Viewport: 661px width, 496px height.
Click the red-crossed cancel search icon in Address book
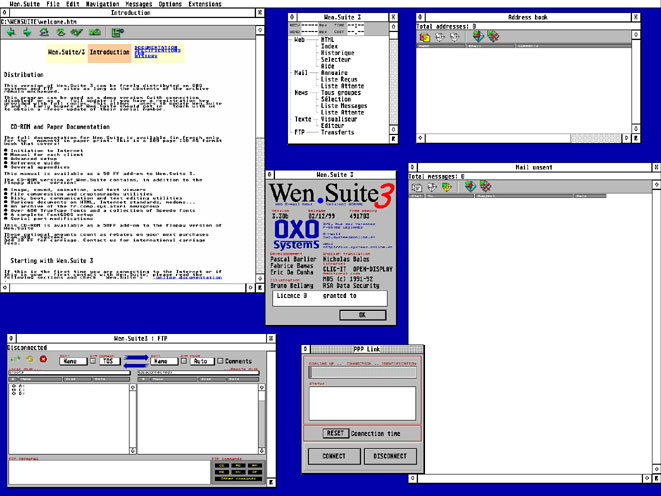(x=493, y=37)
